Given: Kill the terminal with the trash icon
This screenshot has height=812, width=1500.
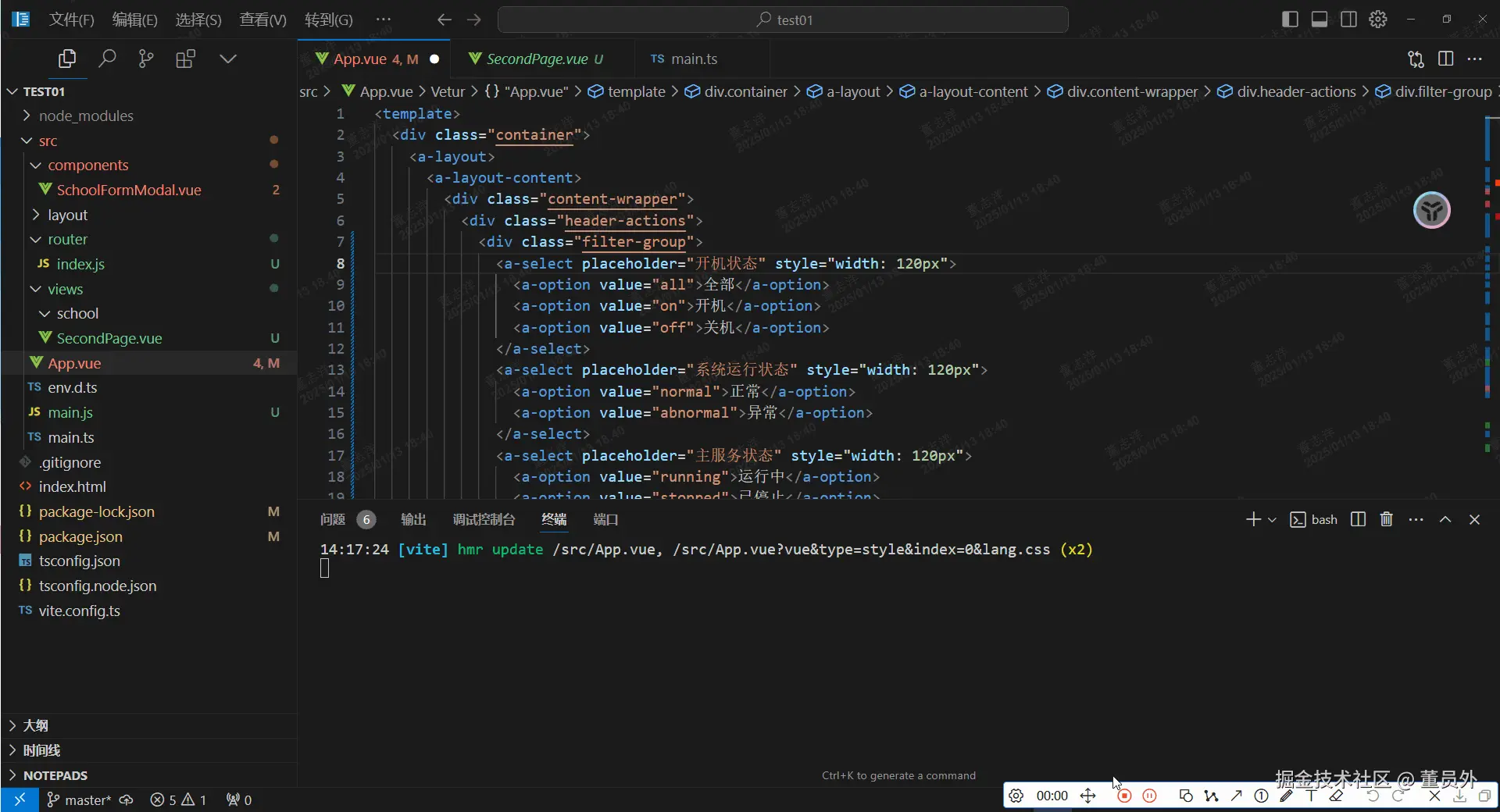Looking at the screenshot, I should [x=1386, y=519].
